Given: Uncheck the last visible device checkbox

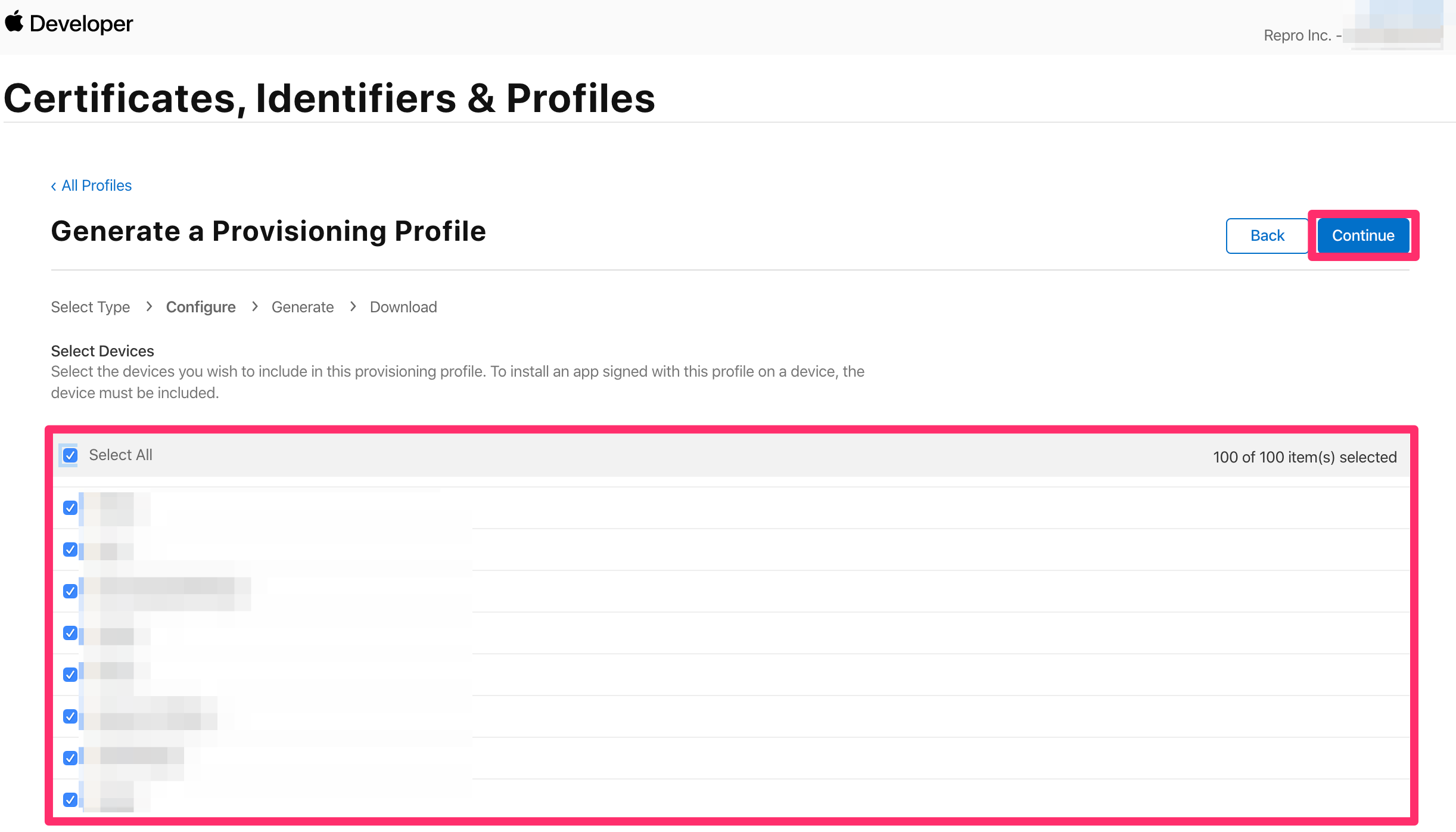Looking at the screenshot, I should 70,800.
